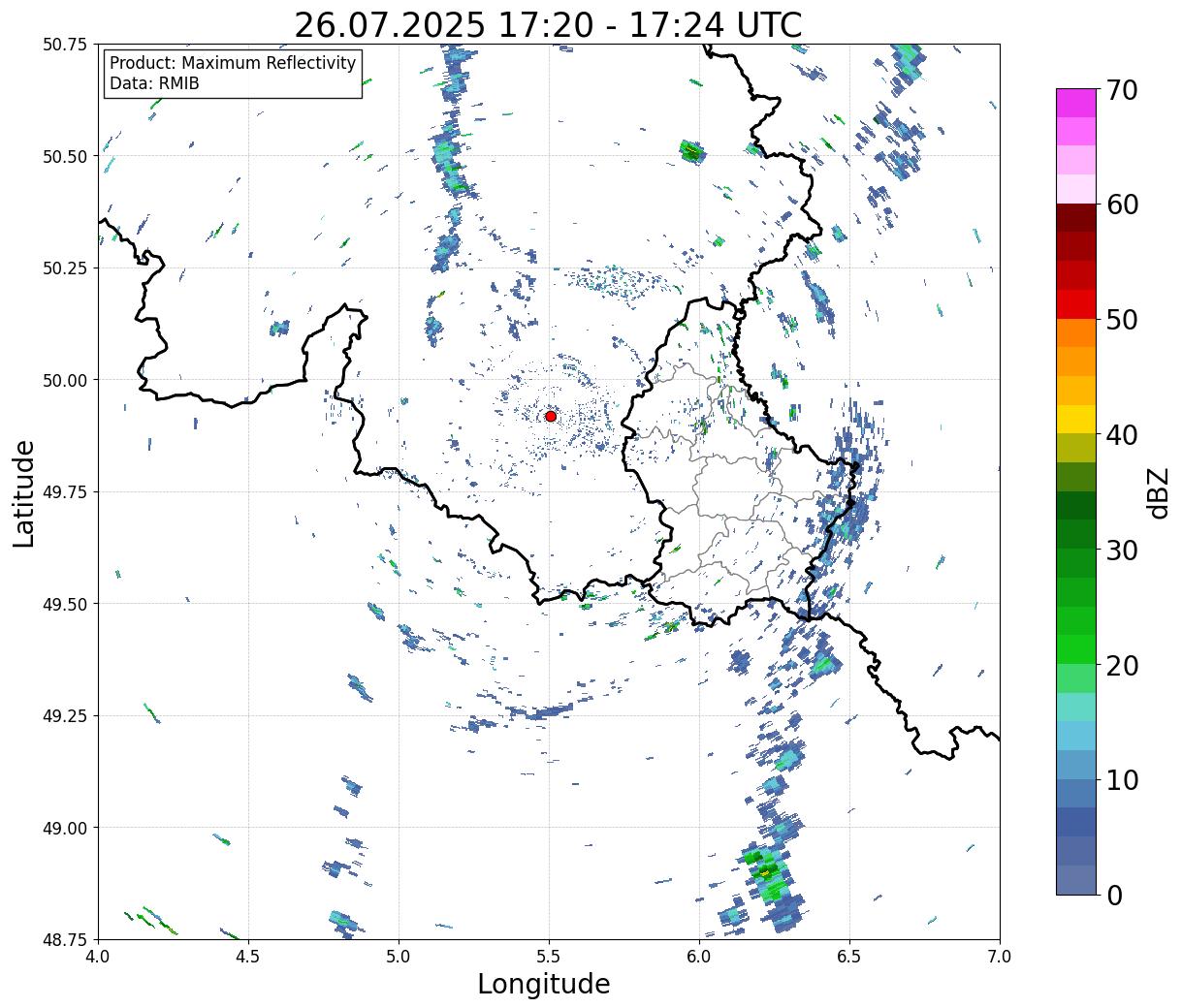Viewport: 1182px width, 1008px height.
Task: Click the colorbar tick label 40
Action: pyautogui.click(x=1122, y=434)
